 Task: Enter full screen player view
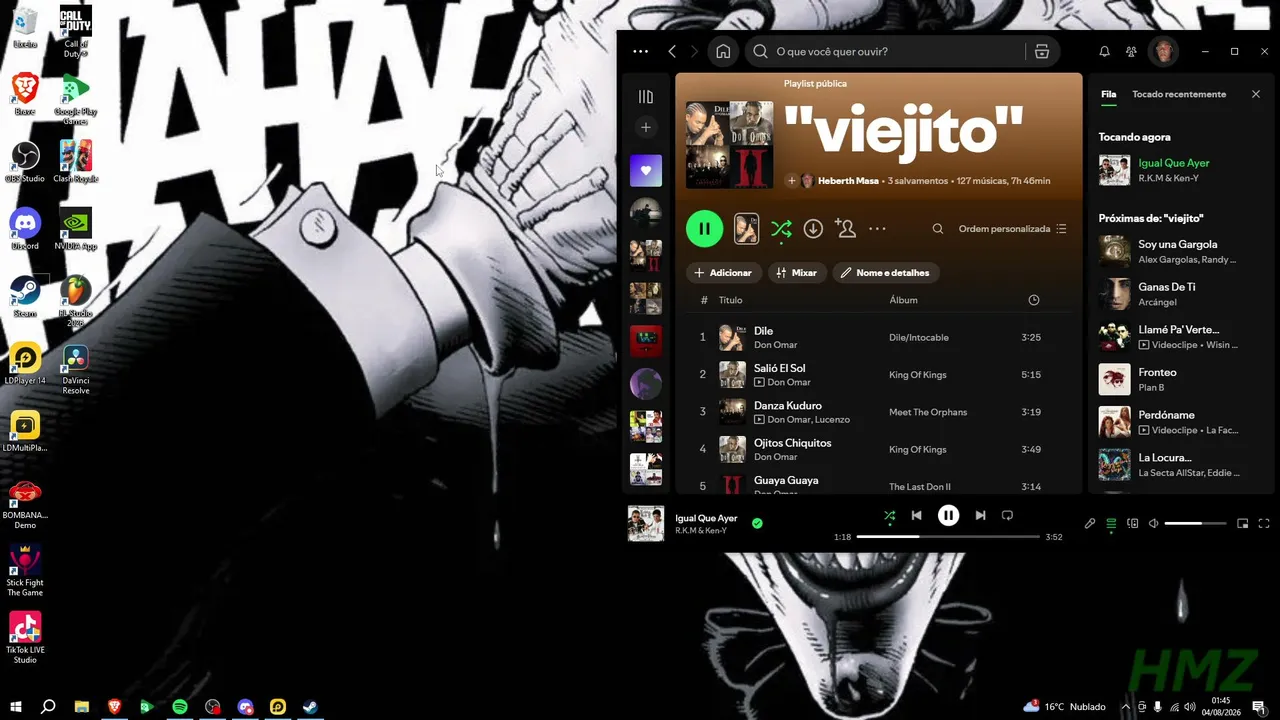(x=1264, y=523)
